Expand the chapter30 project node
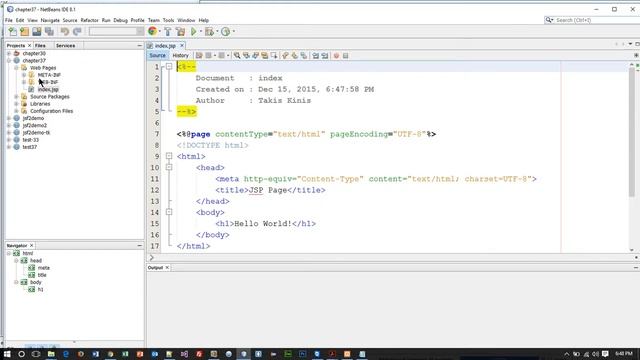 tap(9, 53)
